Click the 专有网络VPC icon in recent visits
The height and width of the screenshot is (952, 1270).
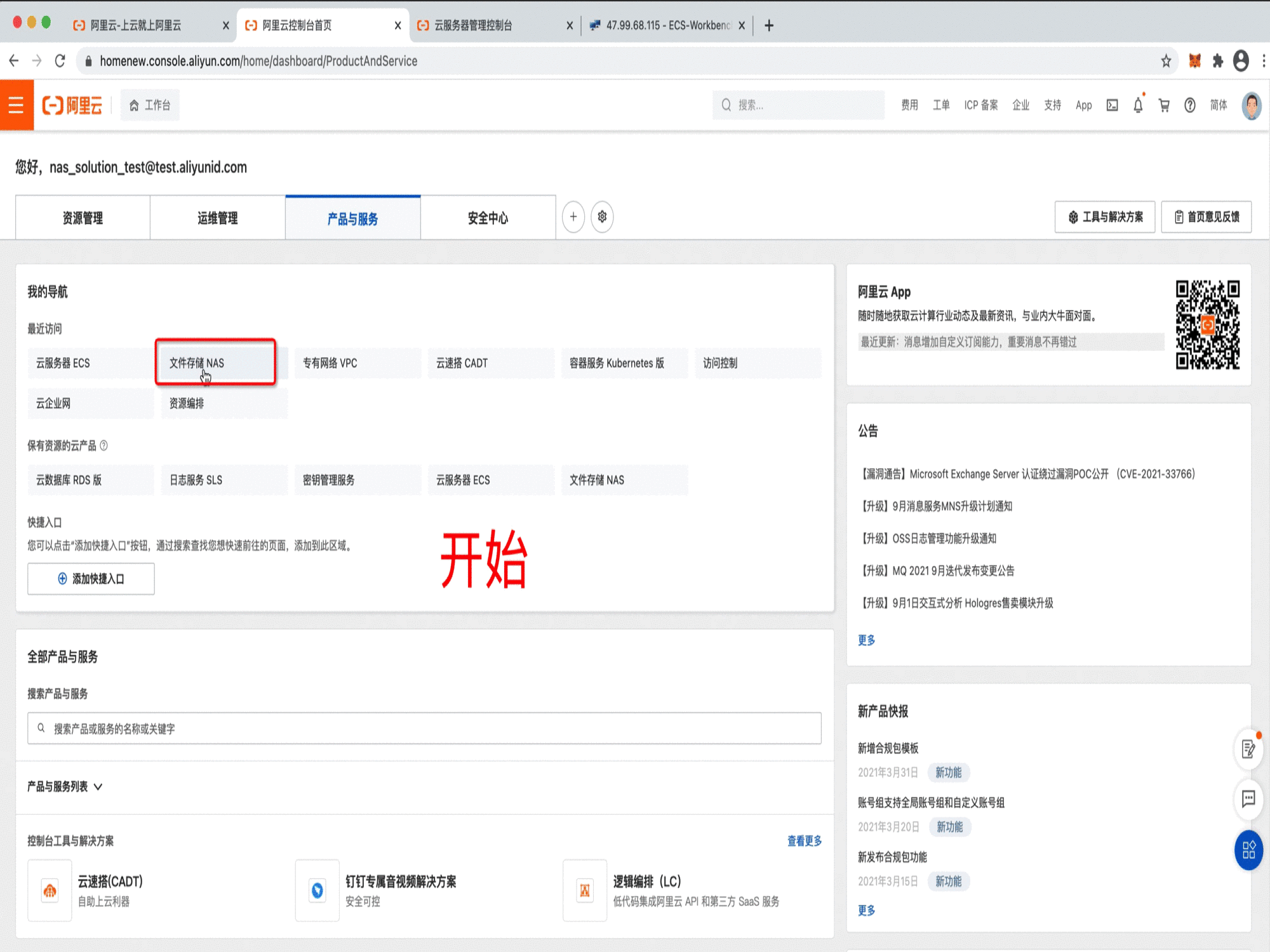pos(330,362)
